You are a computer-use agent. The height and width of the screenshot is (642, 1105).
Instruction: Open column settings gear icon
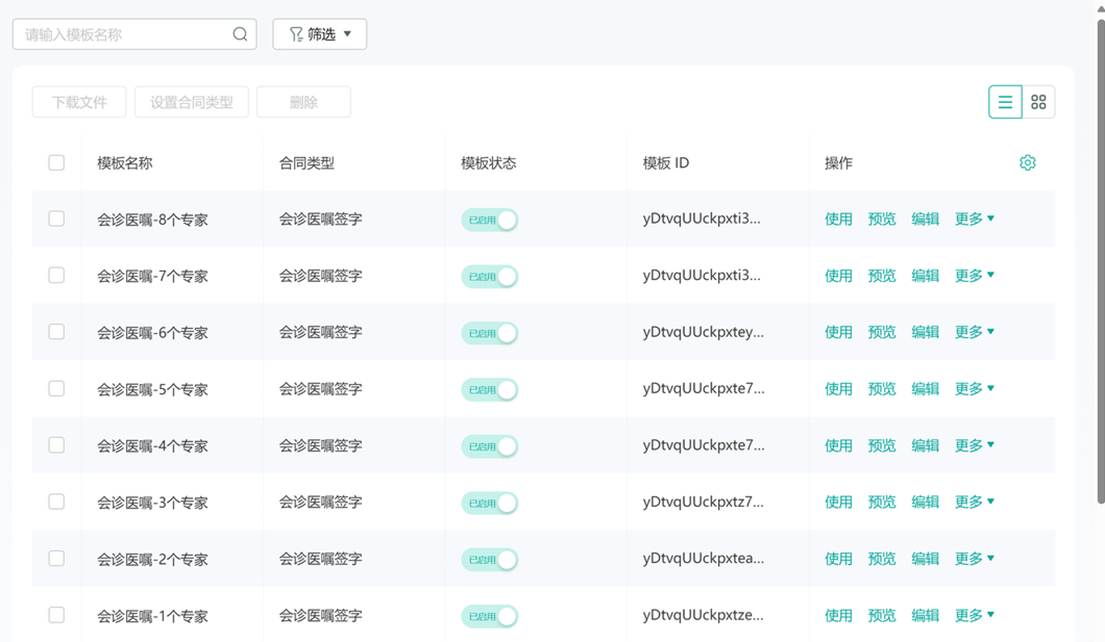click(1027, 163)
